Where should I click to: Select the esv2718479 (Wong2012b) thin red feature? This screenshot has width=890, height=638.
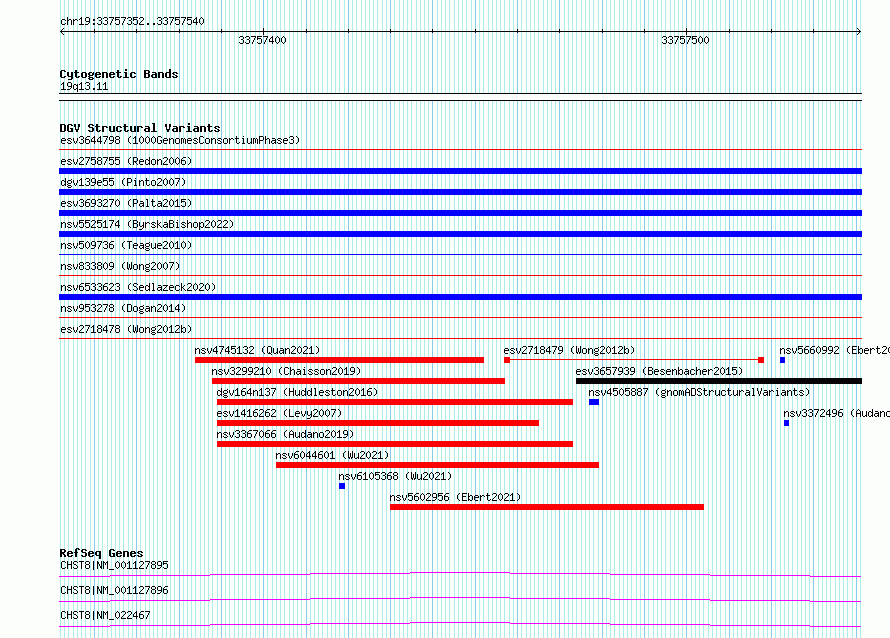[633, 360]
